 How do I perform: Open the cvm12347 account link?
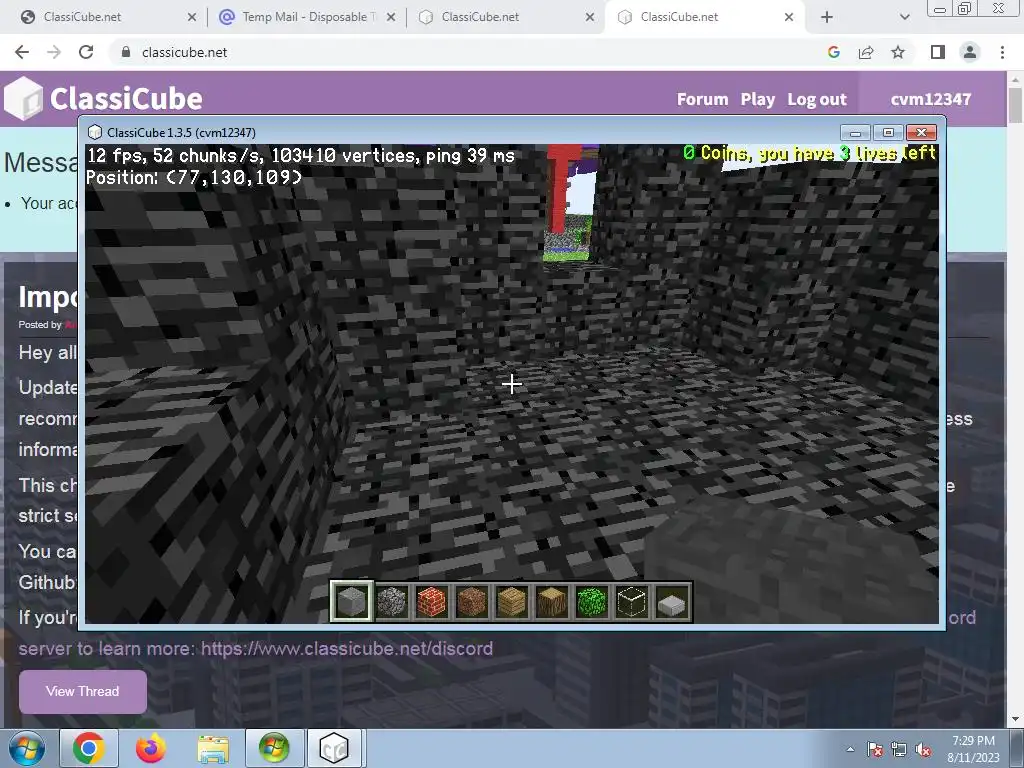tap(931, 99)
